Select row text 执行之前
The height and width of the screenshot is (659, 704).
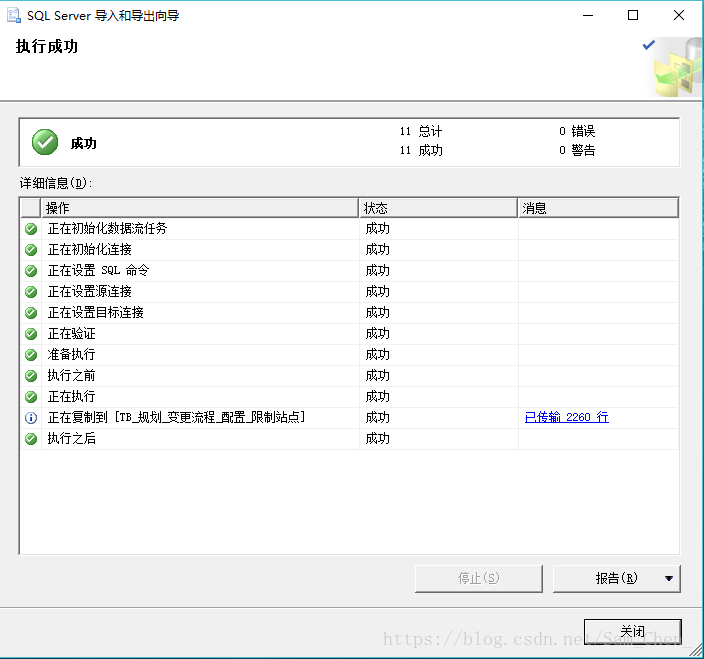point(71,375)
